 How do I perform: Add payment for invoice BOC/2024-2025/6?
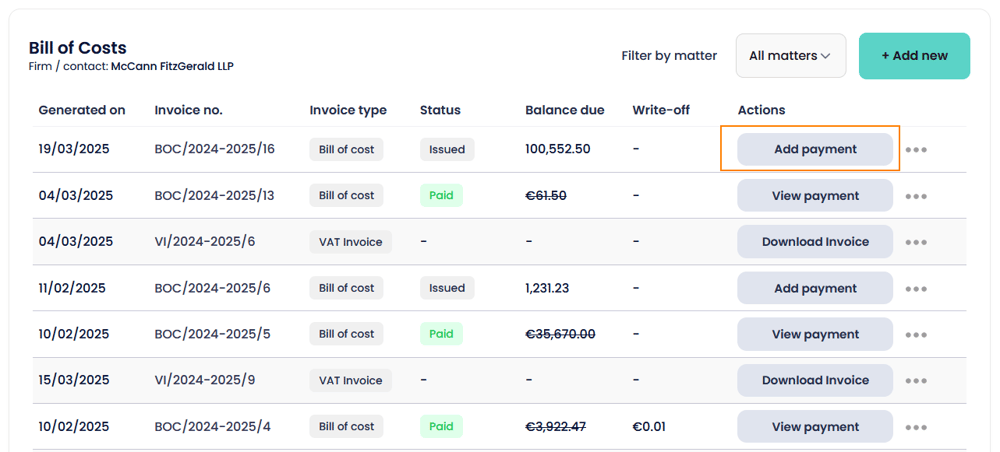point(815,288)
